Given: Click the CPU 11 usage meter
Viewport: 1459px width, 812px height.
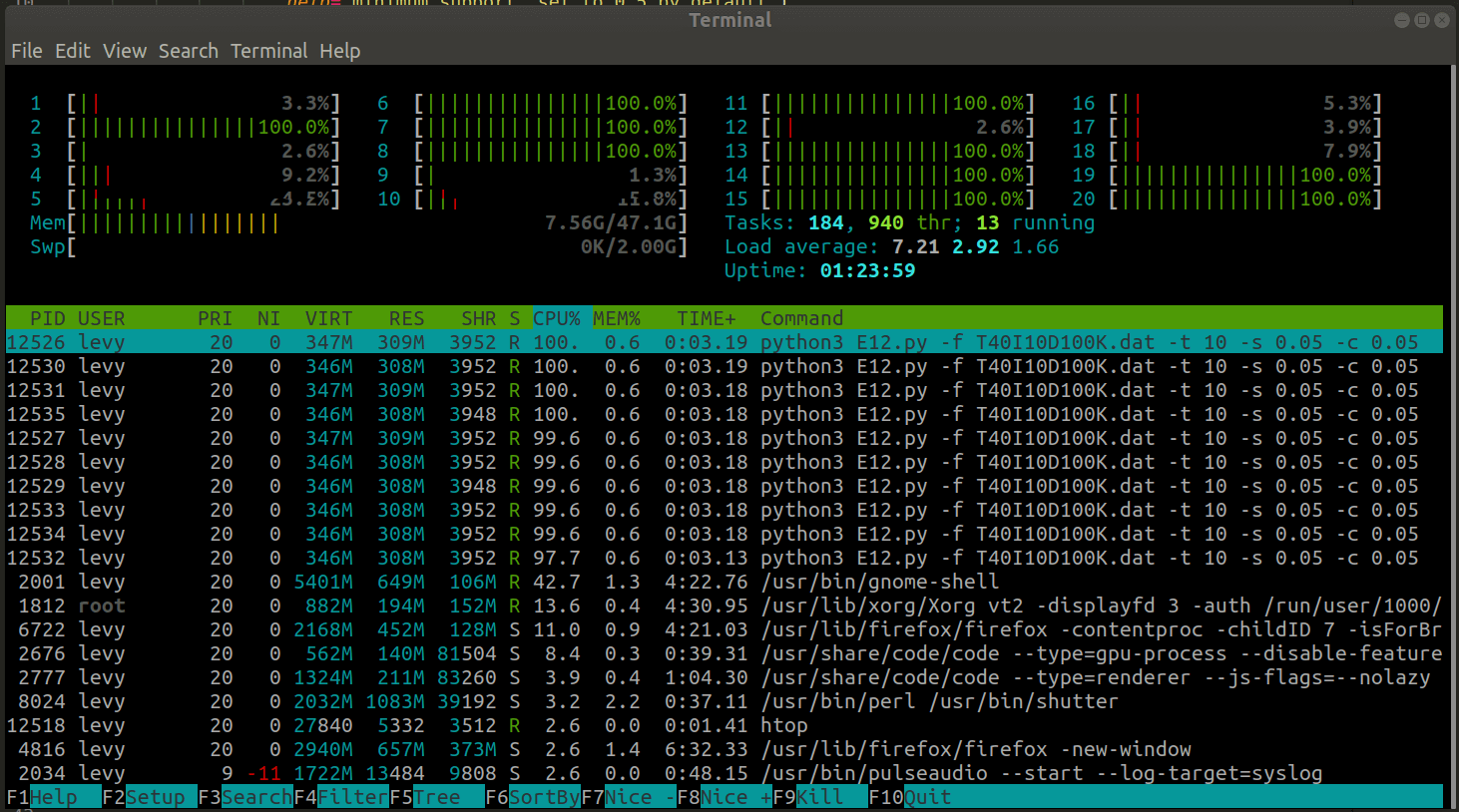Looking at the screenshot, I should [x=880, y=103].
